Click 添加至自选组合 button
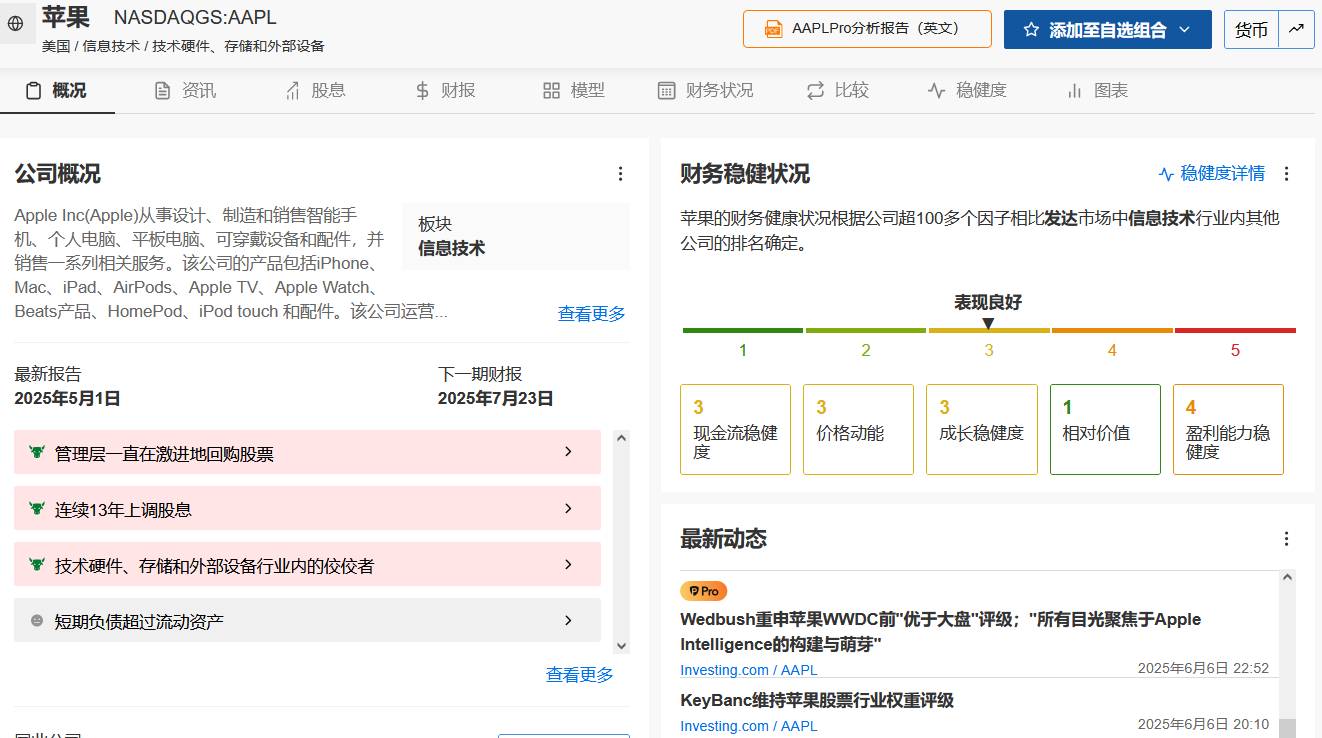 (x=1107, y=29)
